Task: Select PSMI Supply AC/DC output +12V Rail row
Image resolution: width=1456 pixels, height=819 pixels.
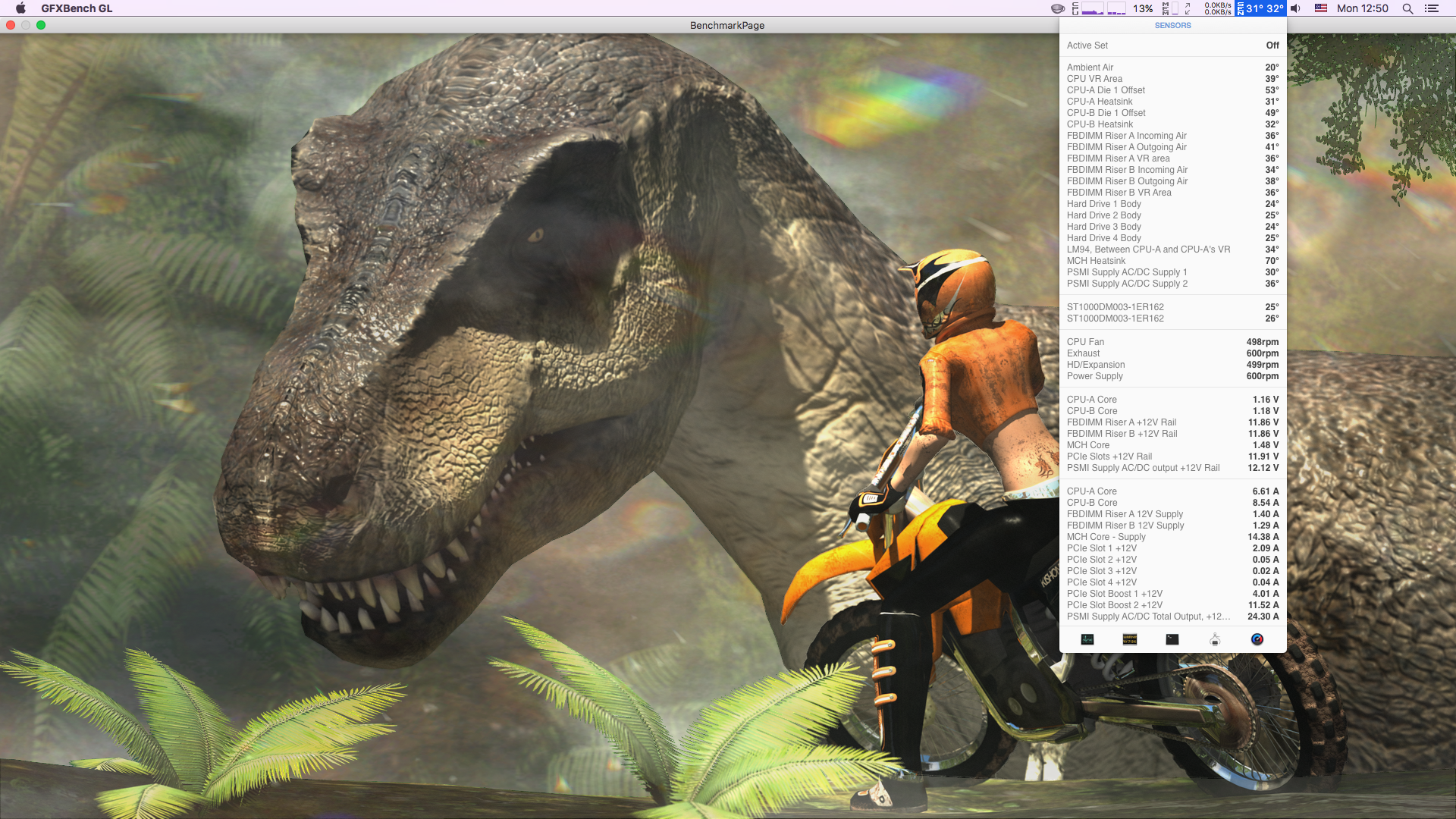Action: click(1172, 468)
